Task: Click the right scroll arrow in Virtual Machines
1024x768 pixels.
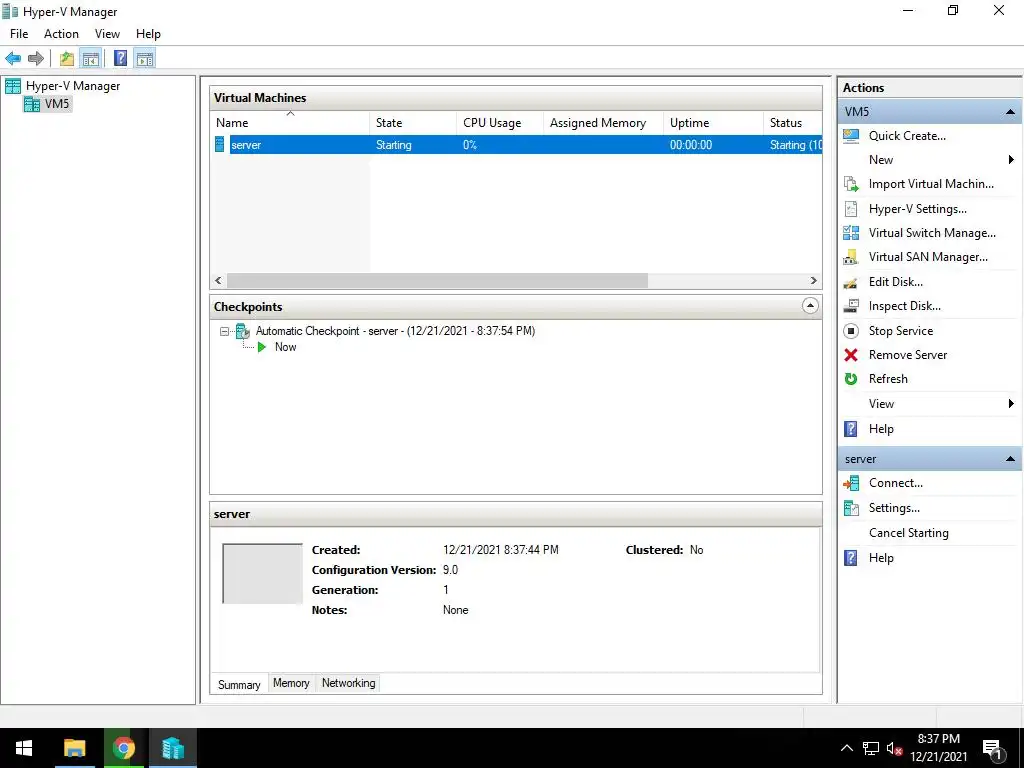Action: coord(813,281)
